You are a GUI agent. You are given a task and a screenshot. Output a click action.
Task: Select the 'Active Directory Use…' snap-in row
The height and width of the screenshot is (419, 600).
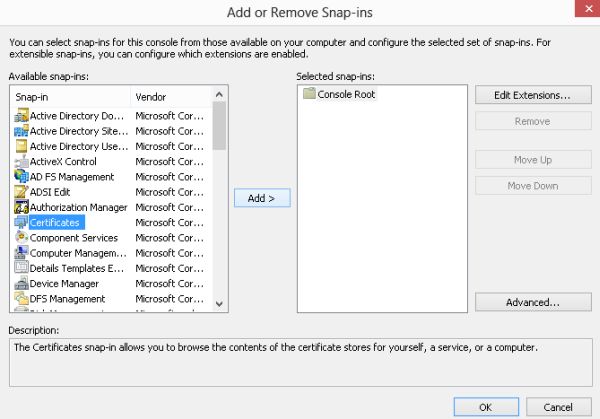[x=109, y=146]
